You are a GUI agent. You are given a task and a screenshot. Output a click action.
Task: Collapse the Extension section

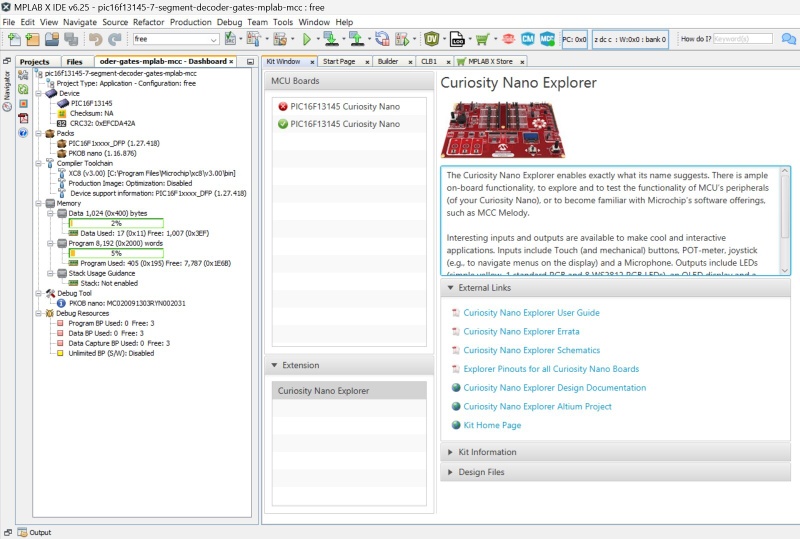[x=274, y=365]
